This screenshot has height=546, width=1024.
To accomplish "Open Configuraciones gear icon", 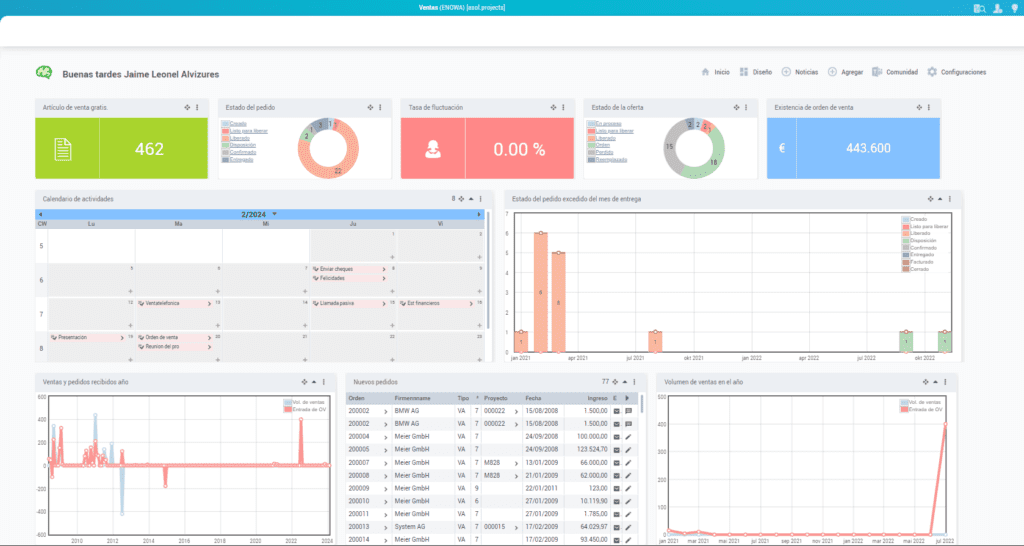I will [x=932, y=72].
